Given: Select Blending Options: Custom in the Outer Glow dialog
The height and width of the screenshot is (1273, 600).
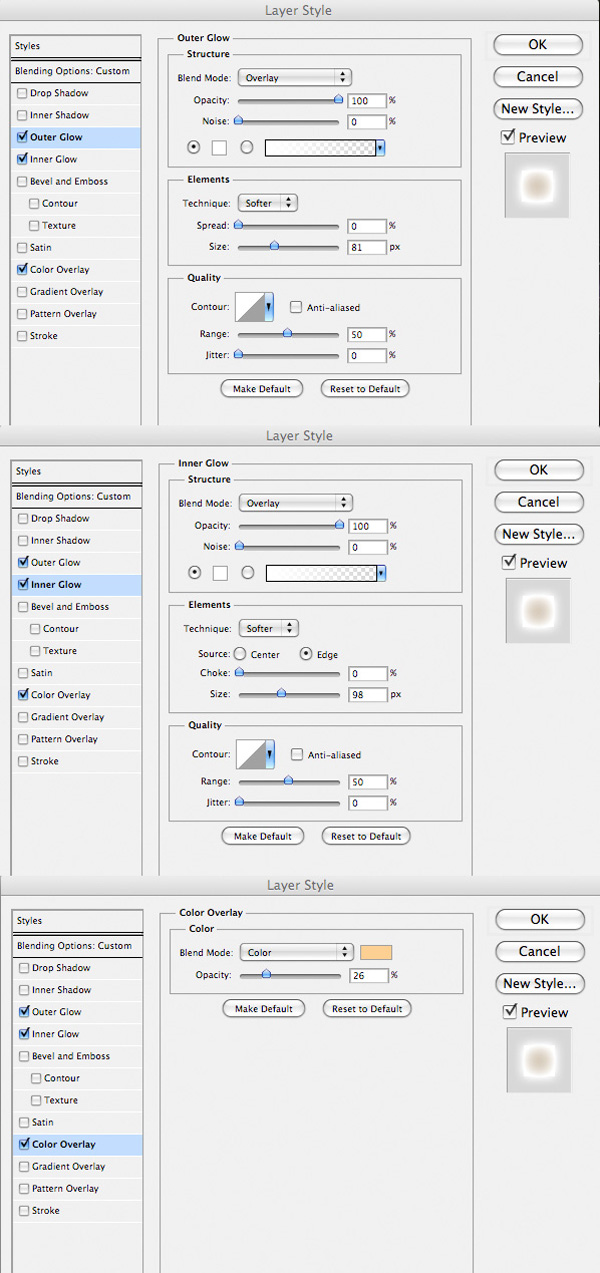Looking at the screenshot, I should click(76, 71).
